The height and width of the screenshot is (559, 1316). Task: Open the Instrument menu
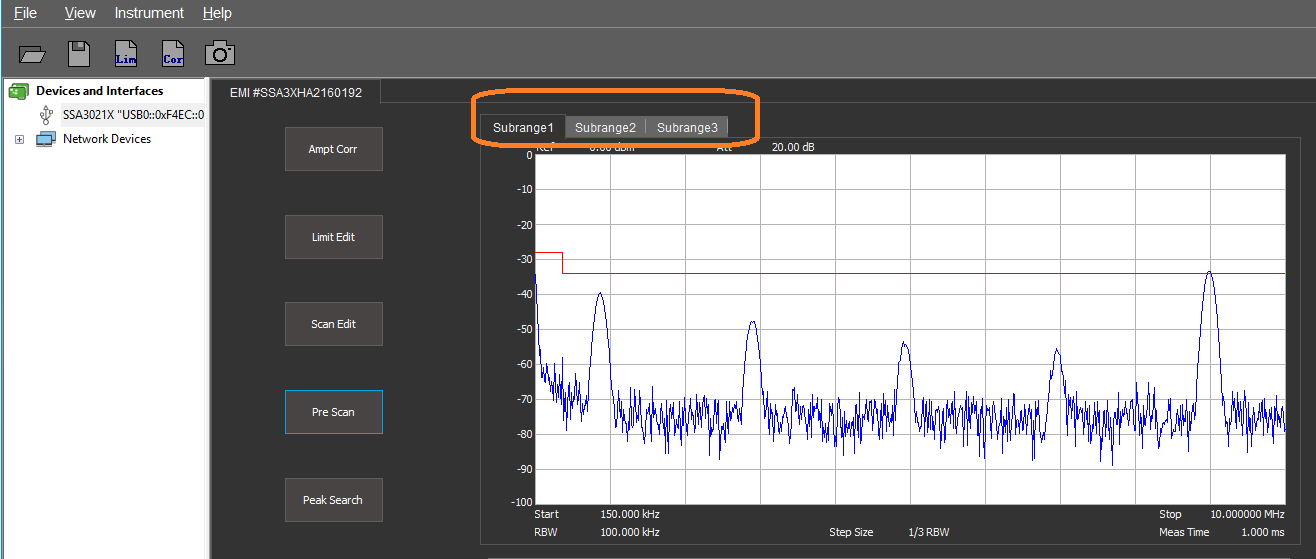pos(149,13)
